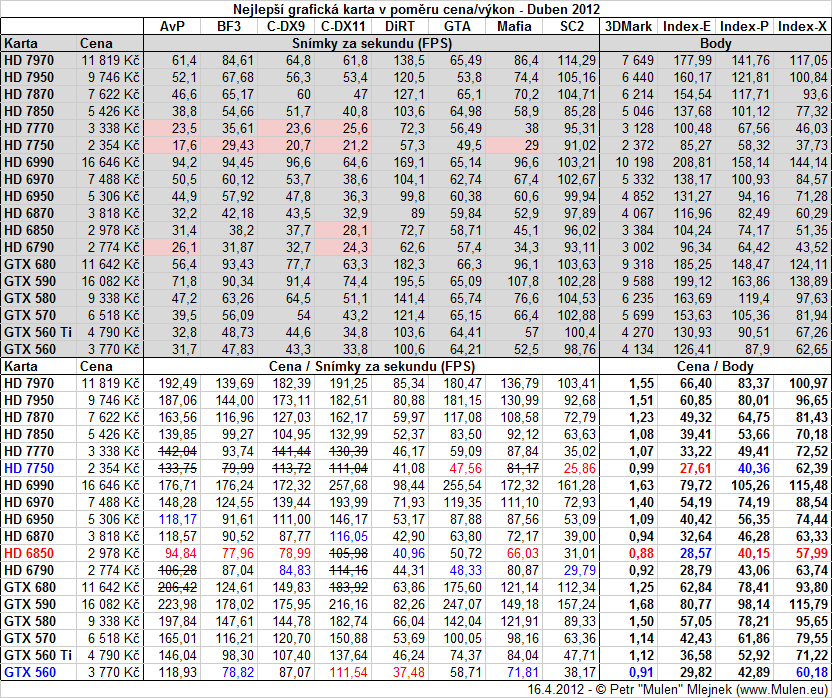Select the 3DMark score 7 649
This screenshot has width=832, height=698.
[638, 61]
